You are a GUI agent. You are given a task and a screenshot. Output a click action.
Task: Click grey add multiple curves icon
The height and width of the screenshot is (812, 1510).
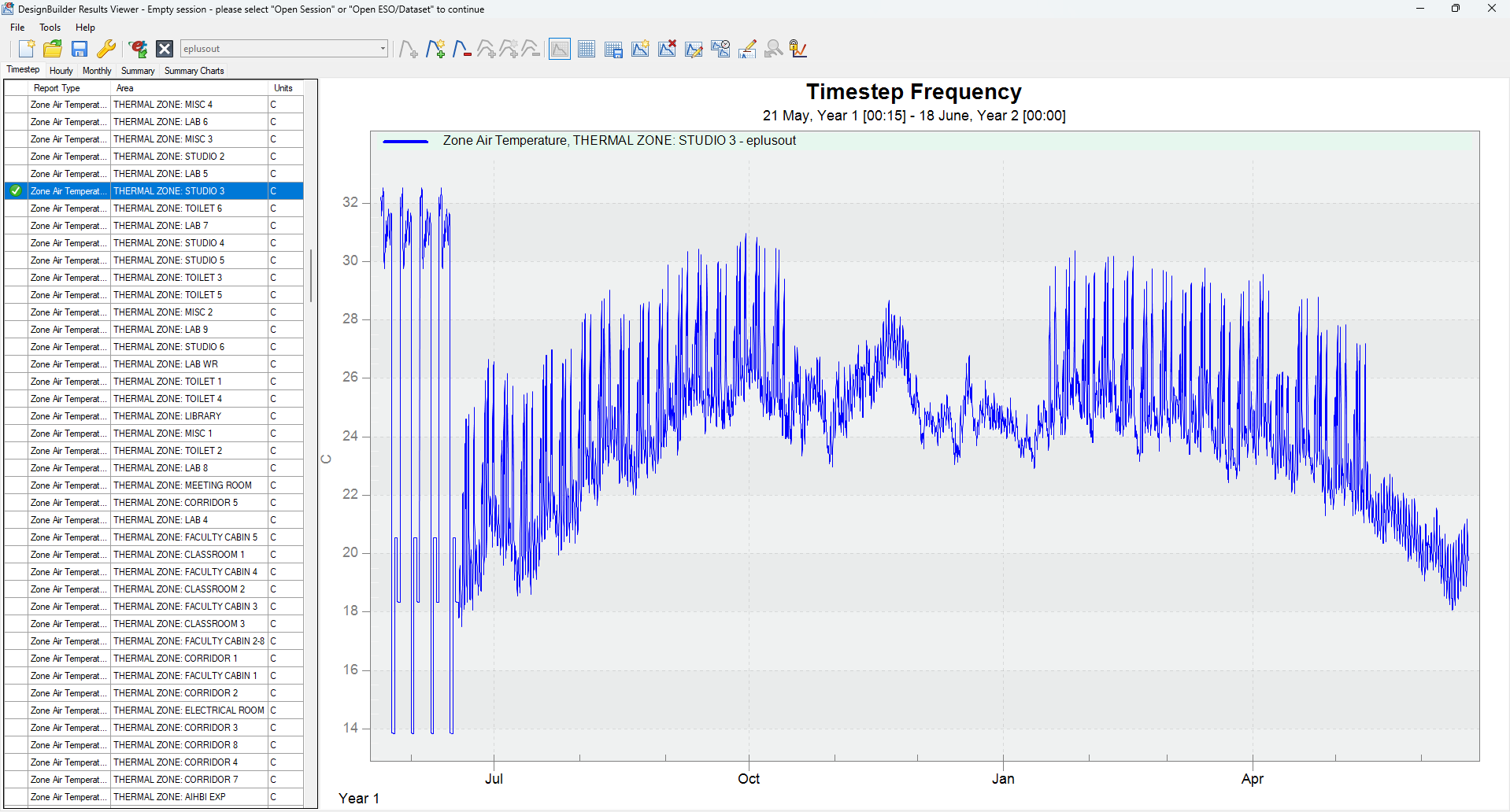tap(486, 49)
